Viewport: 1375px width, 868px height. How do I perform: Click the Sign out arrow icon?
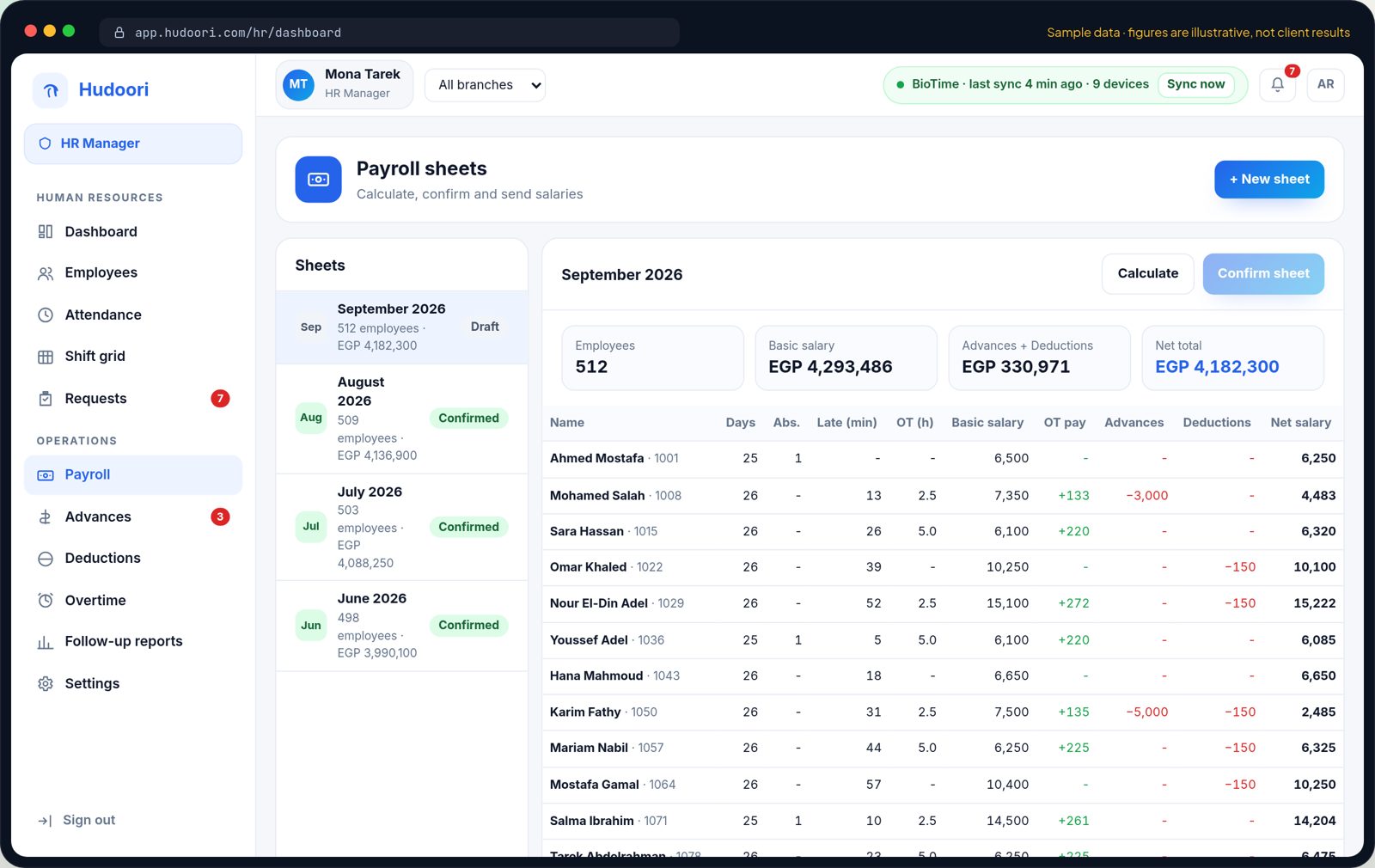coord(45,821)
